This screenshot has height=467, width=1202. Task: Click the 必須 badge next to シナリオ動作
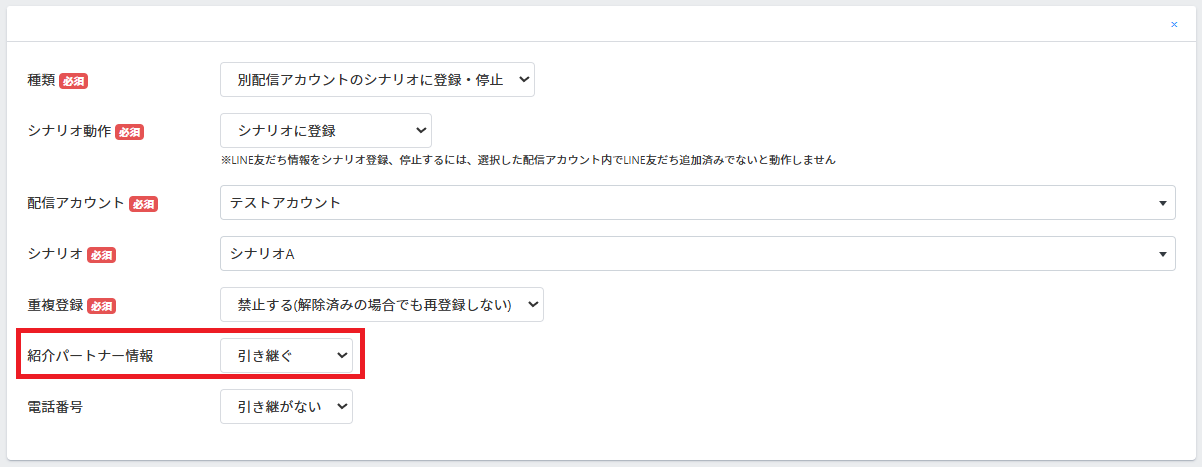[x=130, y=132]
